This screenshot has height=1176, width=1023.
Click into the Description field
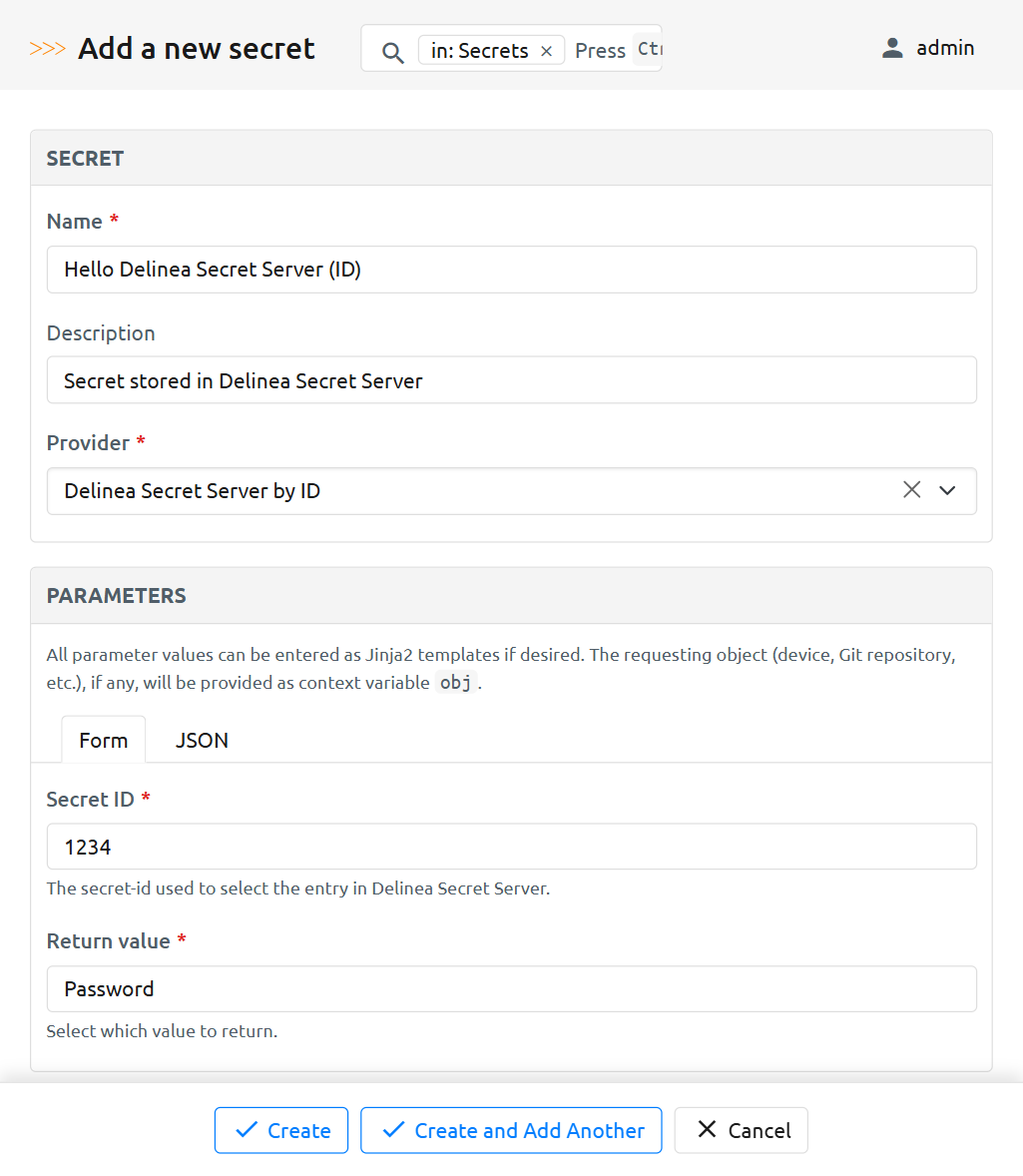(511, 380)
